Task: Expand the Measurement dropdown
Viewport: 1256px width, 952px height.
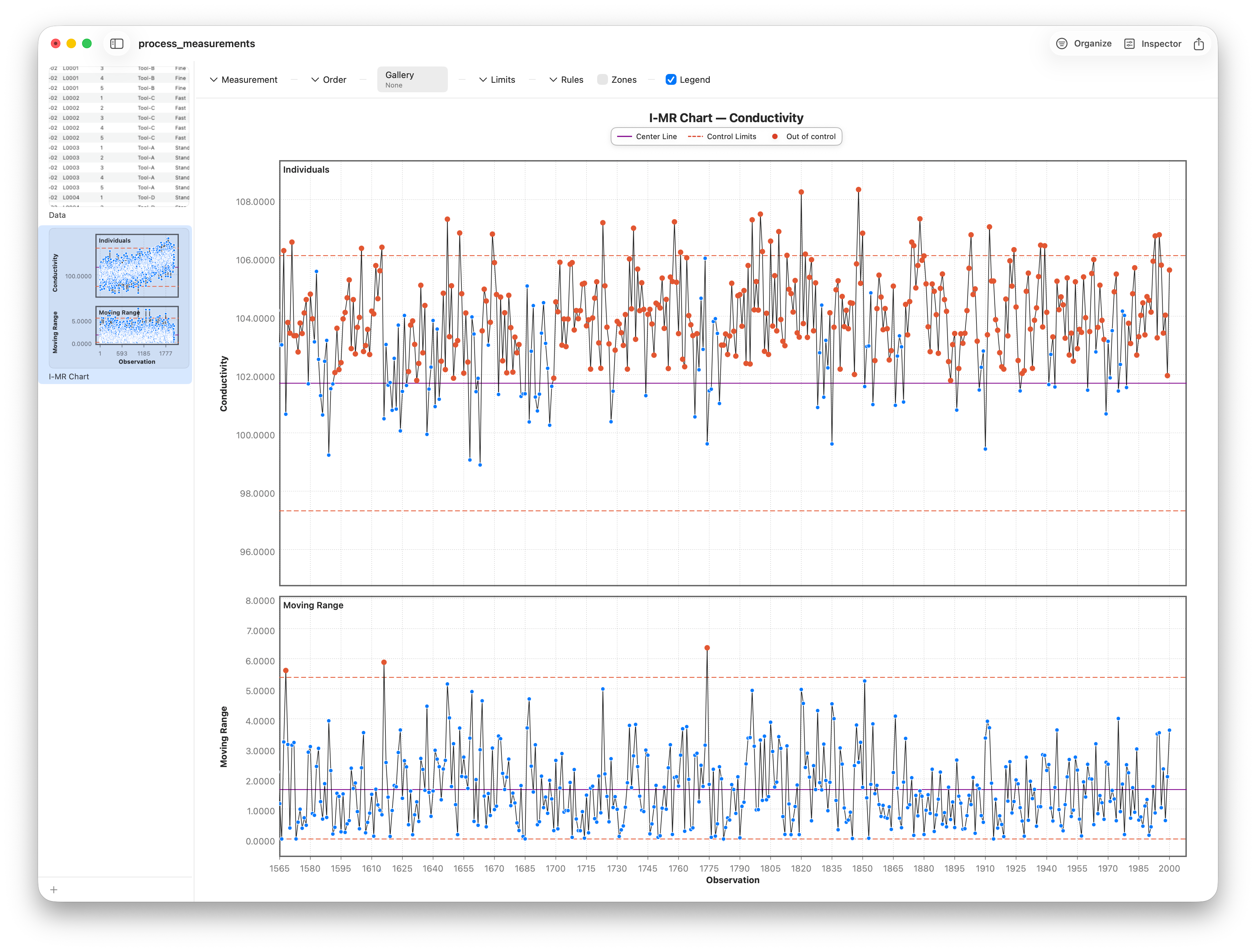Action: tap(244, 79)
